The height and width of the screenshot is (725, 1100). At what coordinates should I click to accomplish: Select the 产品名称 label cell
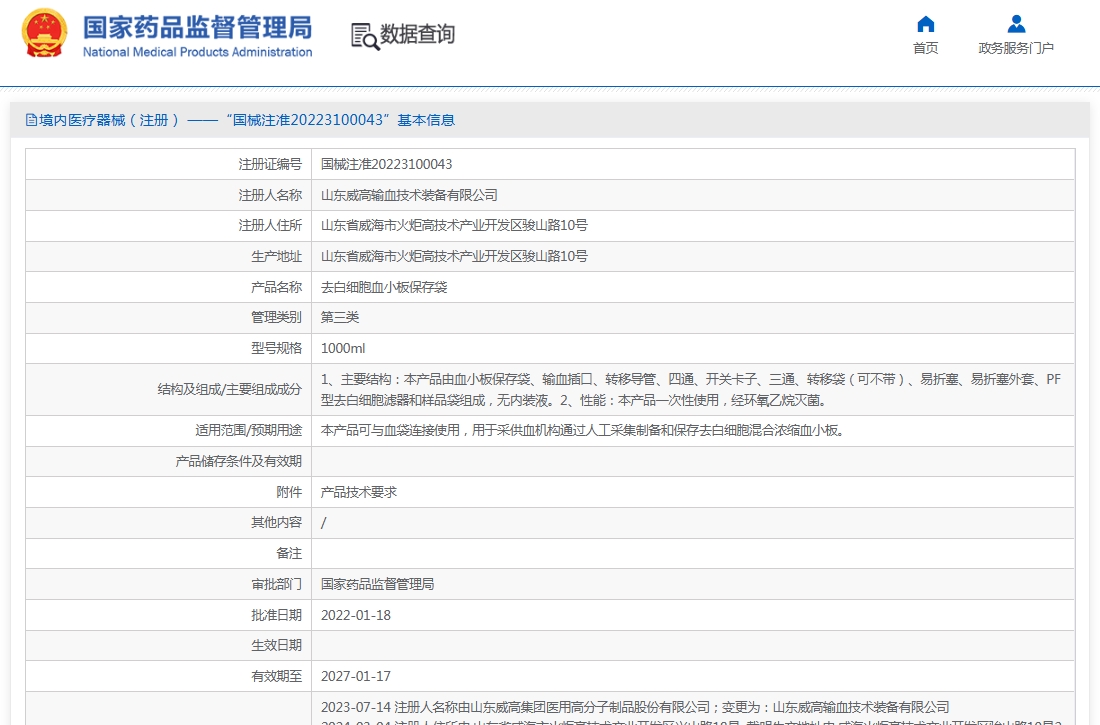(x=169, y=287)
